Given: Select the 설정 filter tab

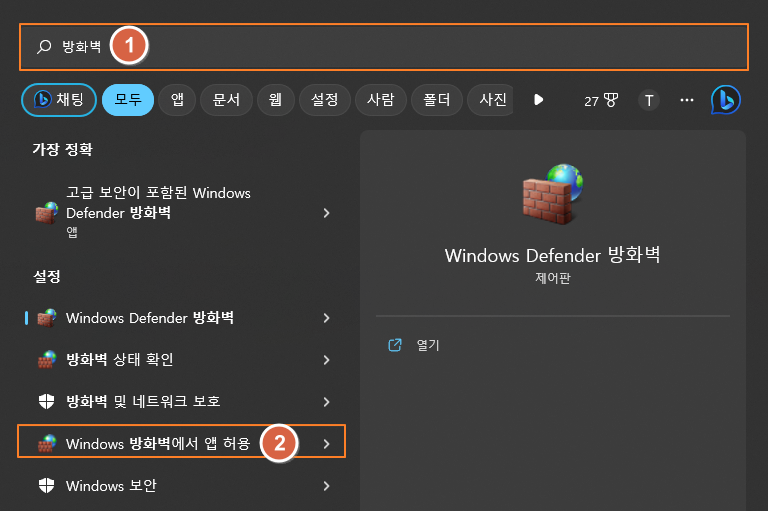Looking at the screenshot, I should coord(325,100).
